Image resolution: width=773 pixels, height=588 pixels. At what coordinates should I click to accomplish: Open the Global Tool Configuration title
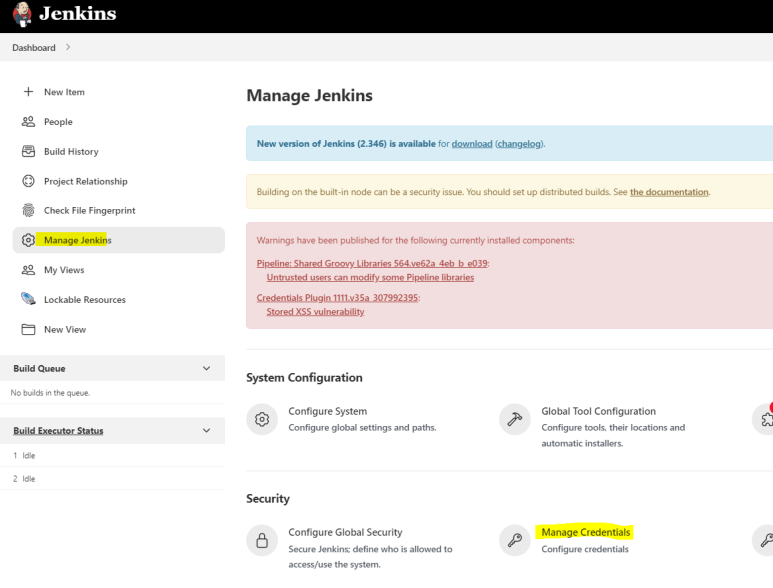tap(598, 411)
